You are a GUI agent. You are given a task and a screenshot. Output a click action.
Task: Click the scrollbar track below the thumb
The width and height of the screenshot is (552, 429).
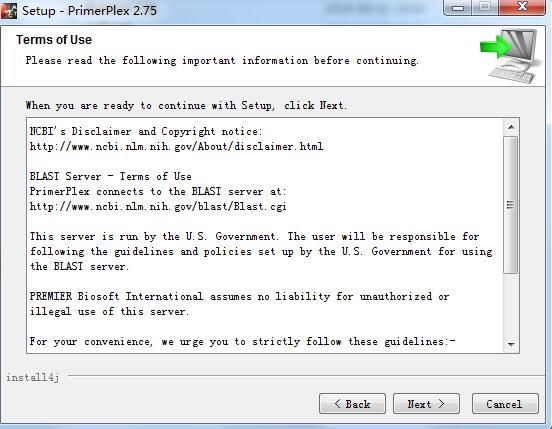(x=511, y=305)
